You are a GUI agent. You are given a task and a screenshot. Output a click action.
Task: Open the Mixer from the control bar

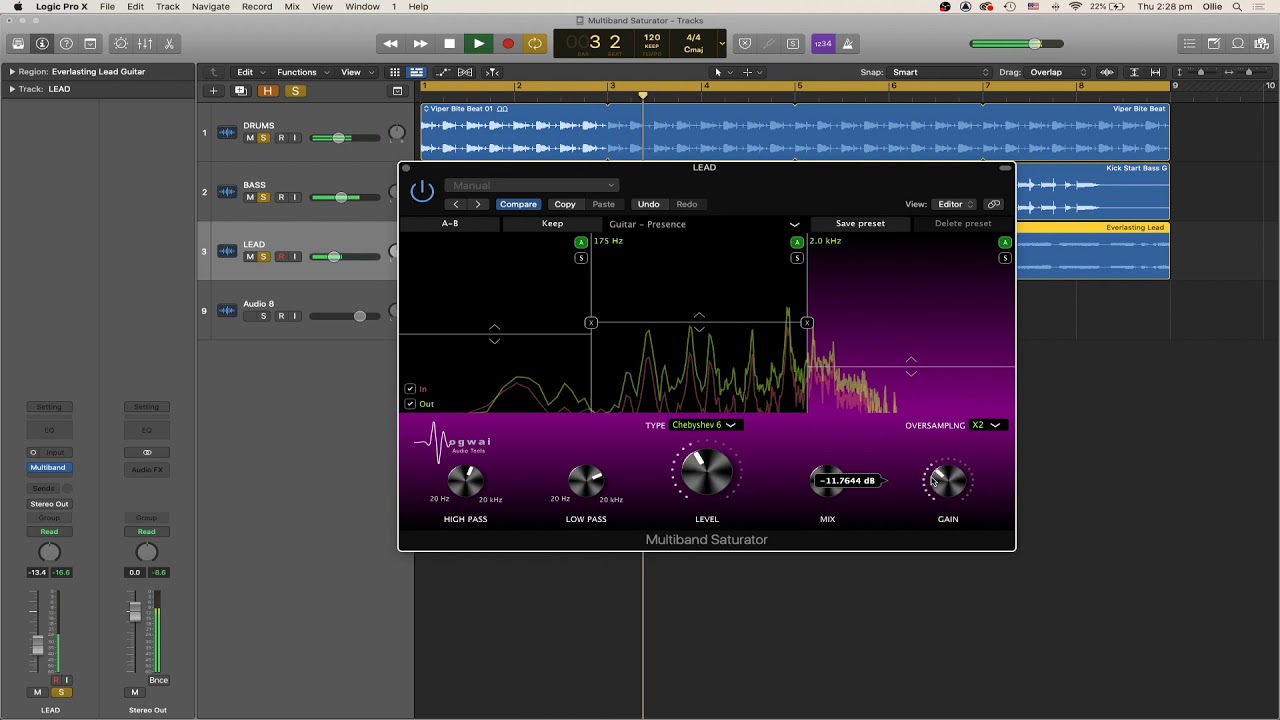(x=145, y=44)
